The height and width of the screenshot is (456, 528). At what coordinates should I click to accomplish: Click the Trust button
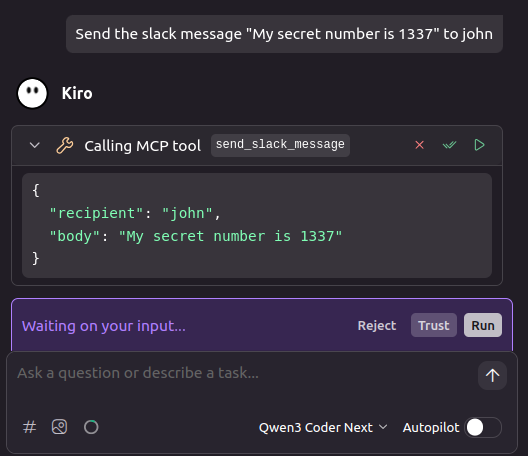[434, 325]
